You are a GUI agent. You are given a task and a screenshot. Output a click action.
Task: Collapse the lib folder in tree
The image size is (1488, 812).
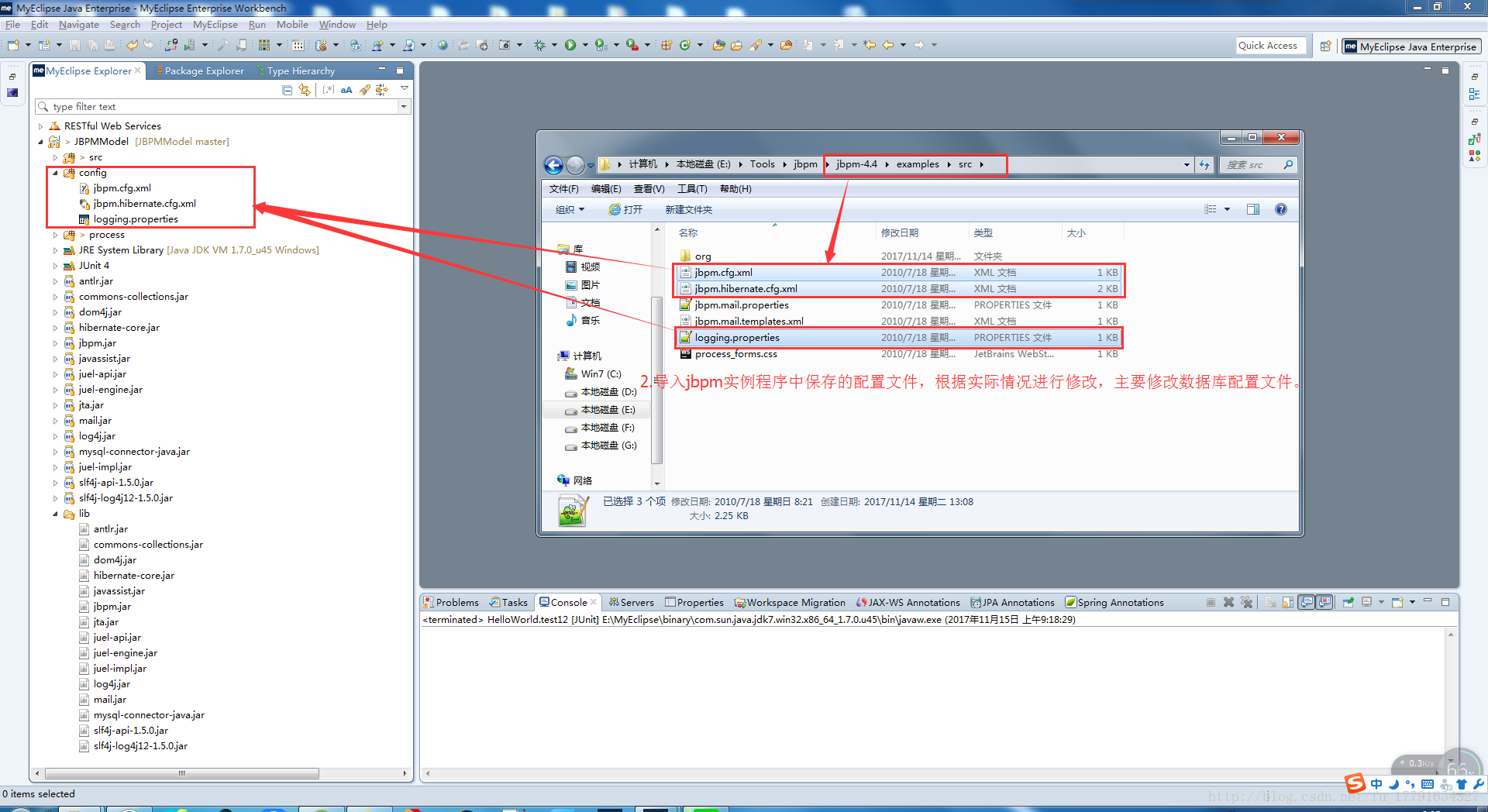[x=55, y=514]
